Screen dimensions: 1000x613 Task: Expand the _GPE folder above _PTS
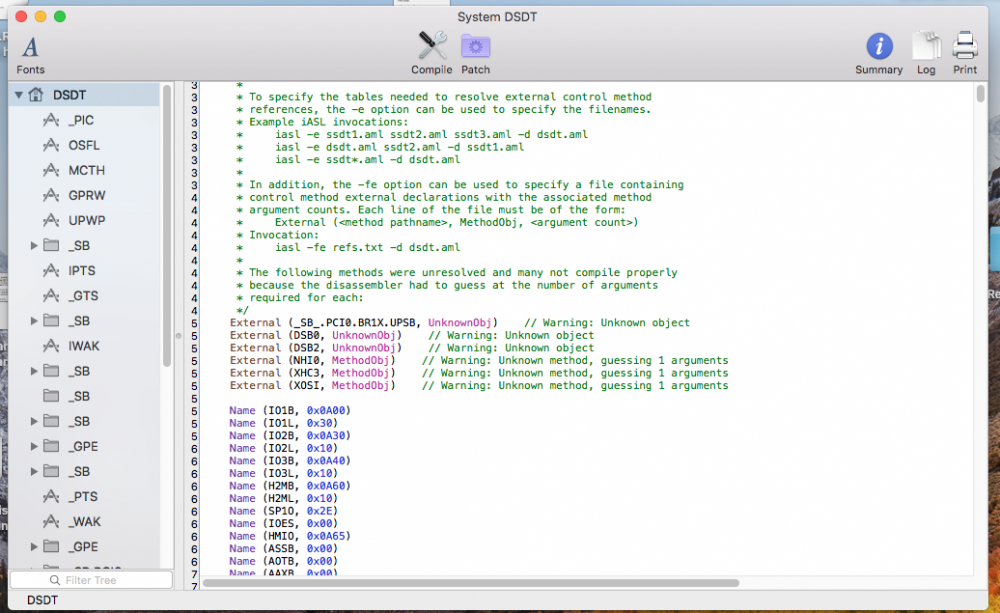pos(34,446)
